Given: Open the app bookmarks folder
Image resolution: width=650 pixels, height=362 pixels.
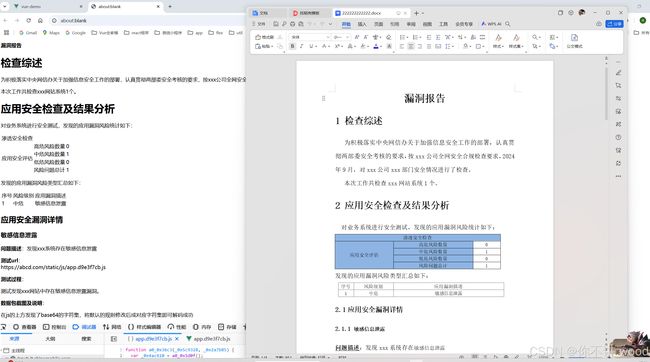Looking at the screenshot, I should (x=195, y=33).
